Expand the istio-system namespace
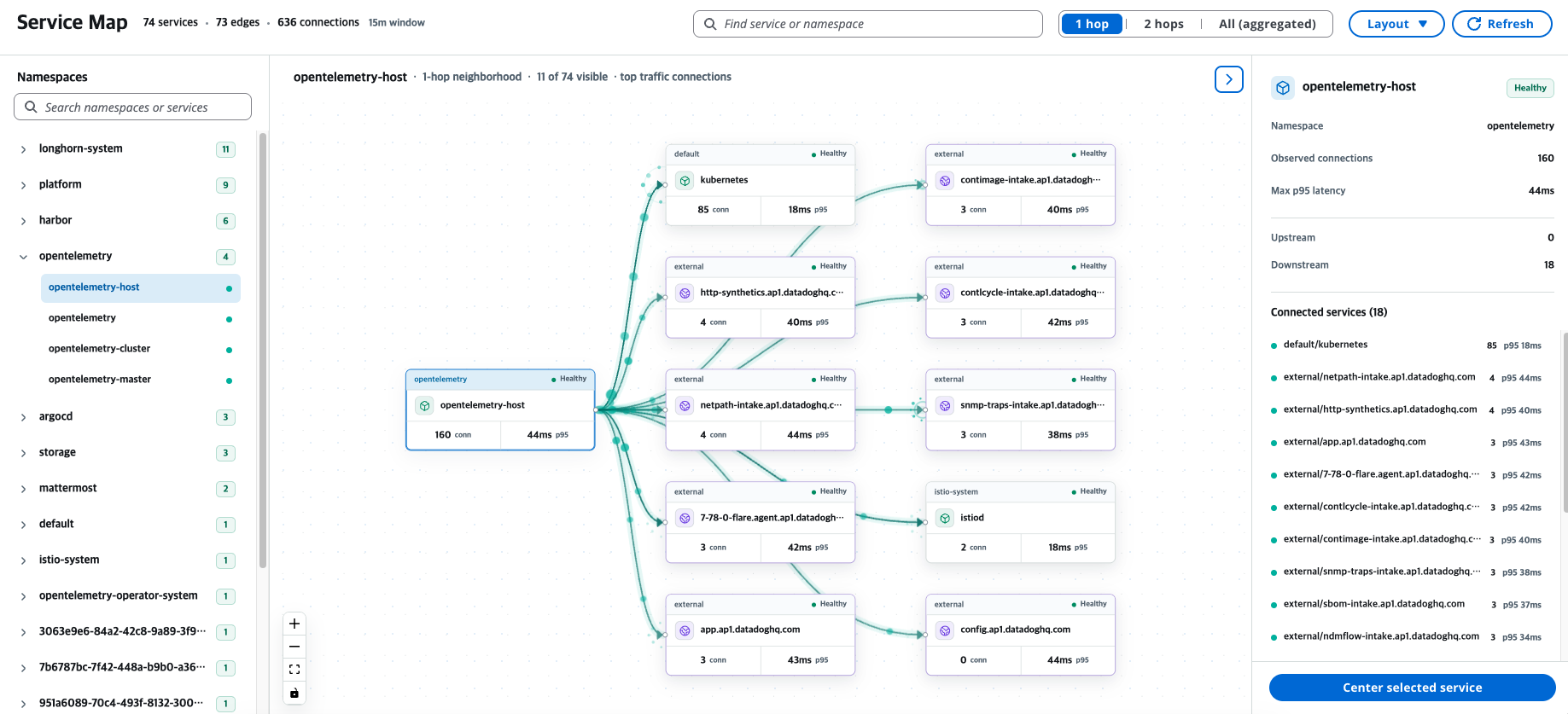The image size is (1568, 714). 23,560
